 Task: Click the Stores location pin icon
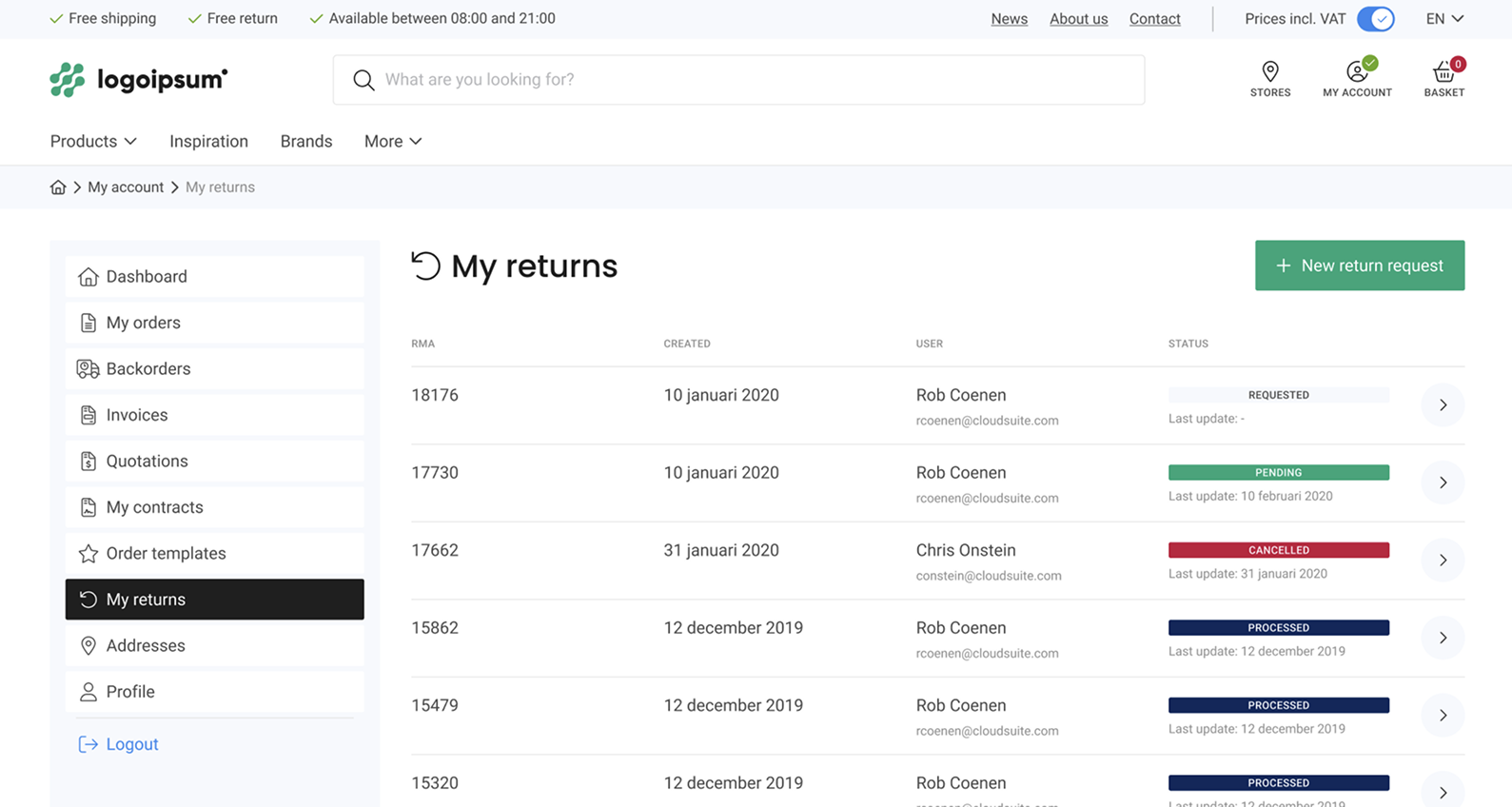point(1269,72)
